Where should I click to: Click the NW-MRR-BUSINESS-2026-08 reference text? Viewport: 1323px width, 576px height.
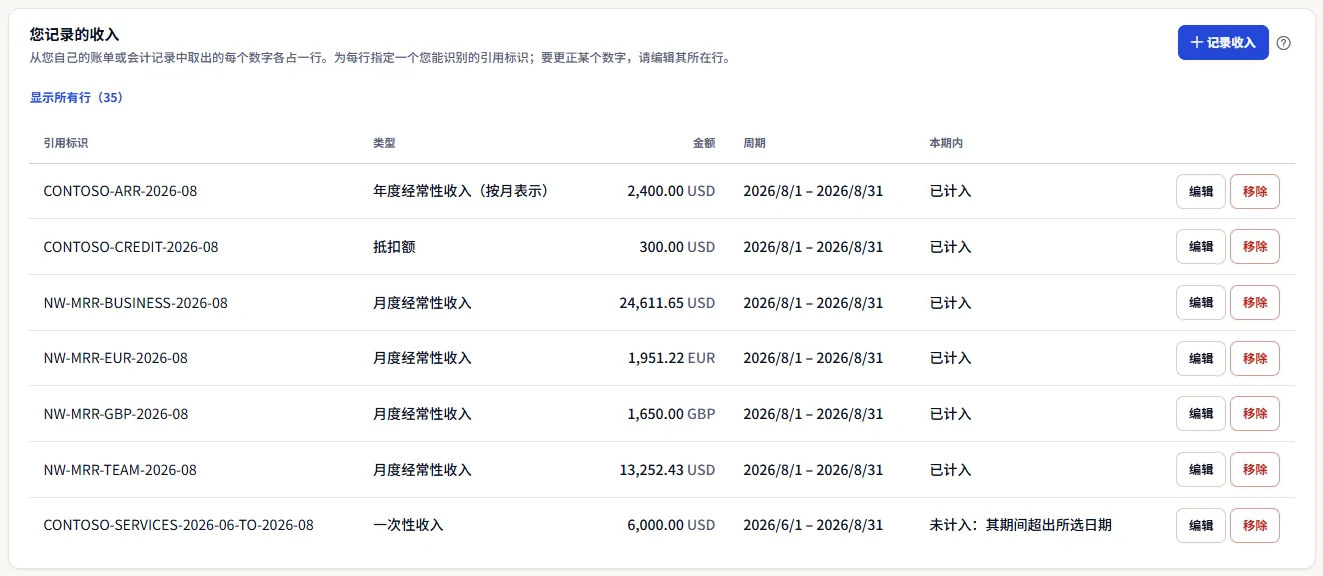[136, 303]
